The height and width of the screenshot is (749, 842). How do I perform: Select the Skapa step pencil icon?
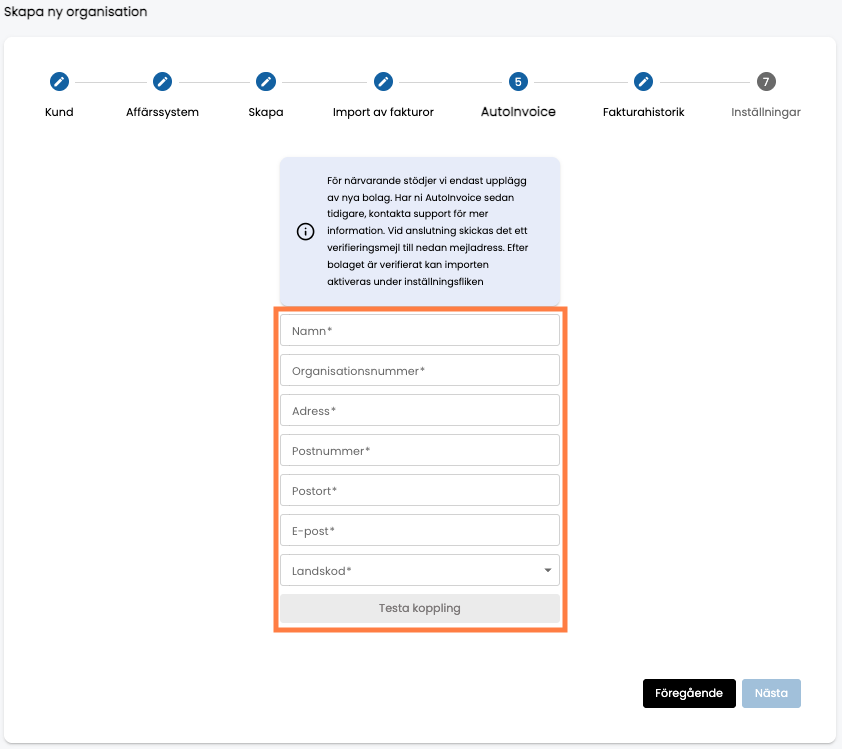266,82
